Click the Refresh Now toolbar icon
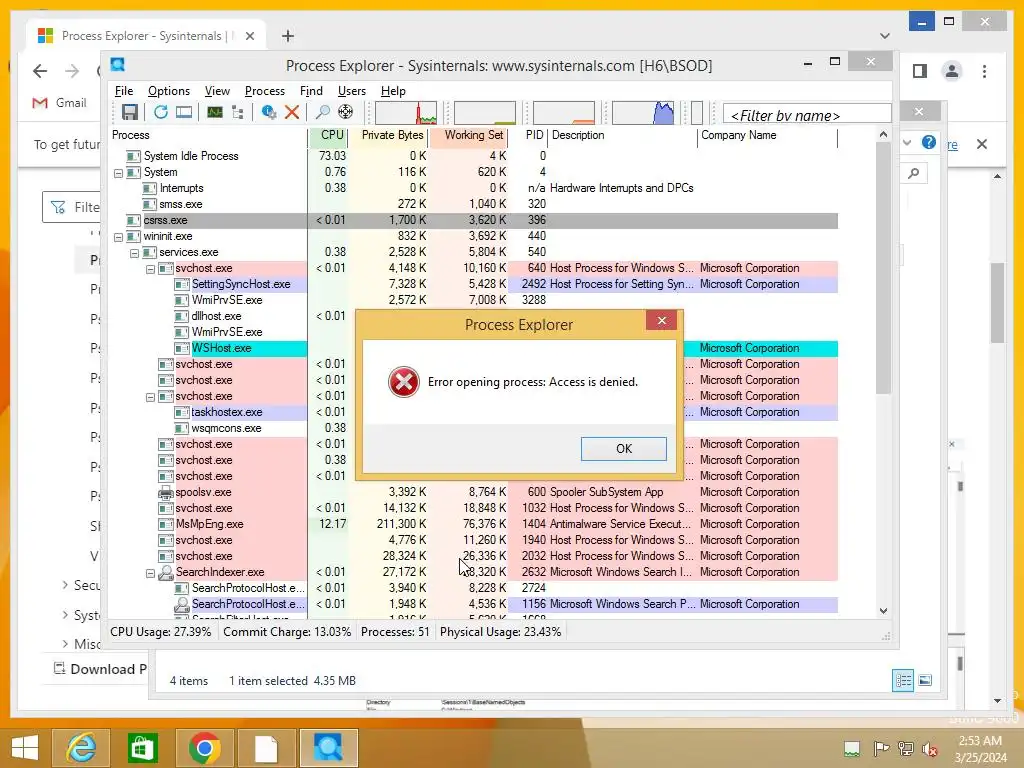The height and width of the screenshot is (768, 1024). [161, 112]
